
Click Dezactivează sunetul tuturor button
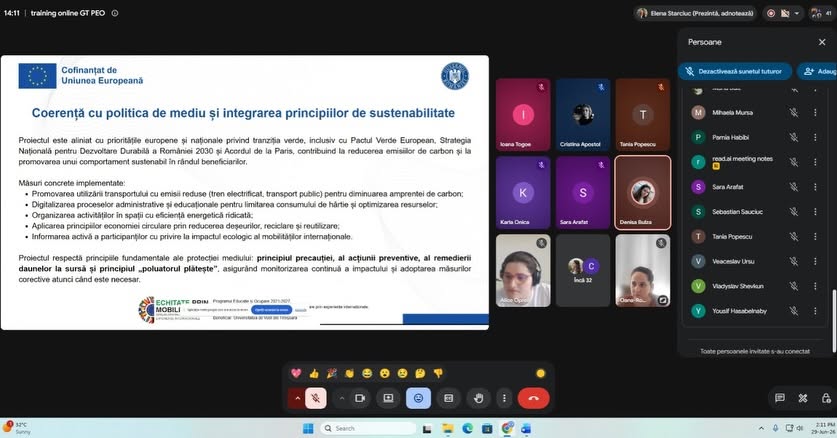(735, 71)
